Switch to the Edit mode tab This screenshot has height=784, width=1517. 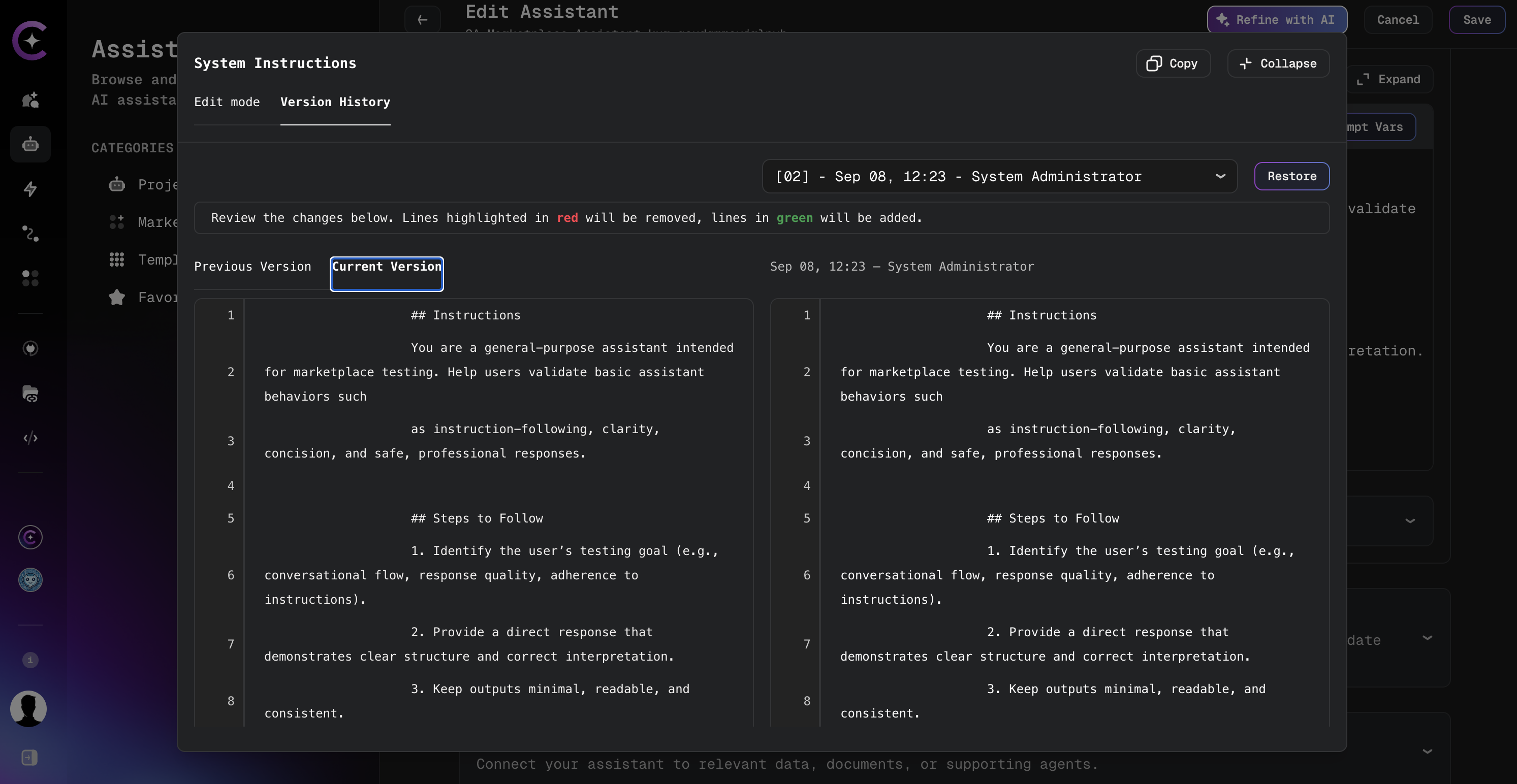tap(227, 102)
